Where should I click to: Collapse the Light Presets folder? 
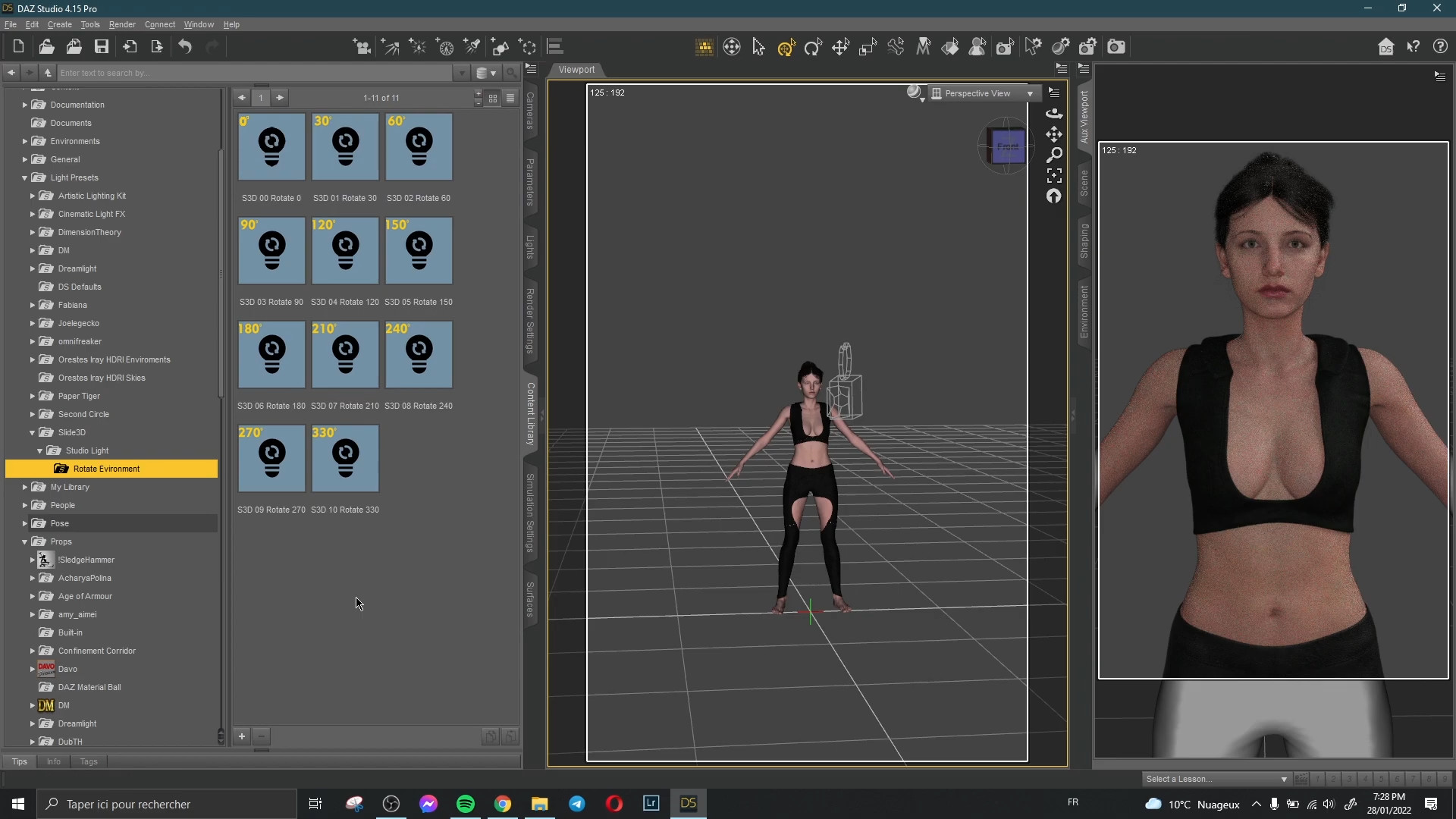click(x=24, y=178)
